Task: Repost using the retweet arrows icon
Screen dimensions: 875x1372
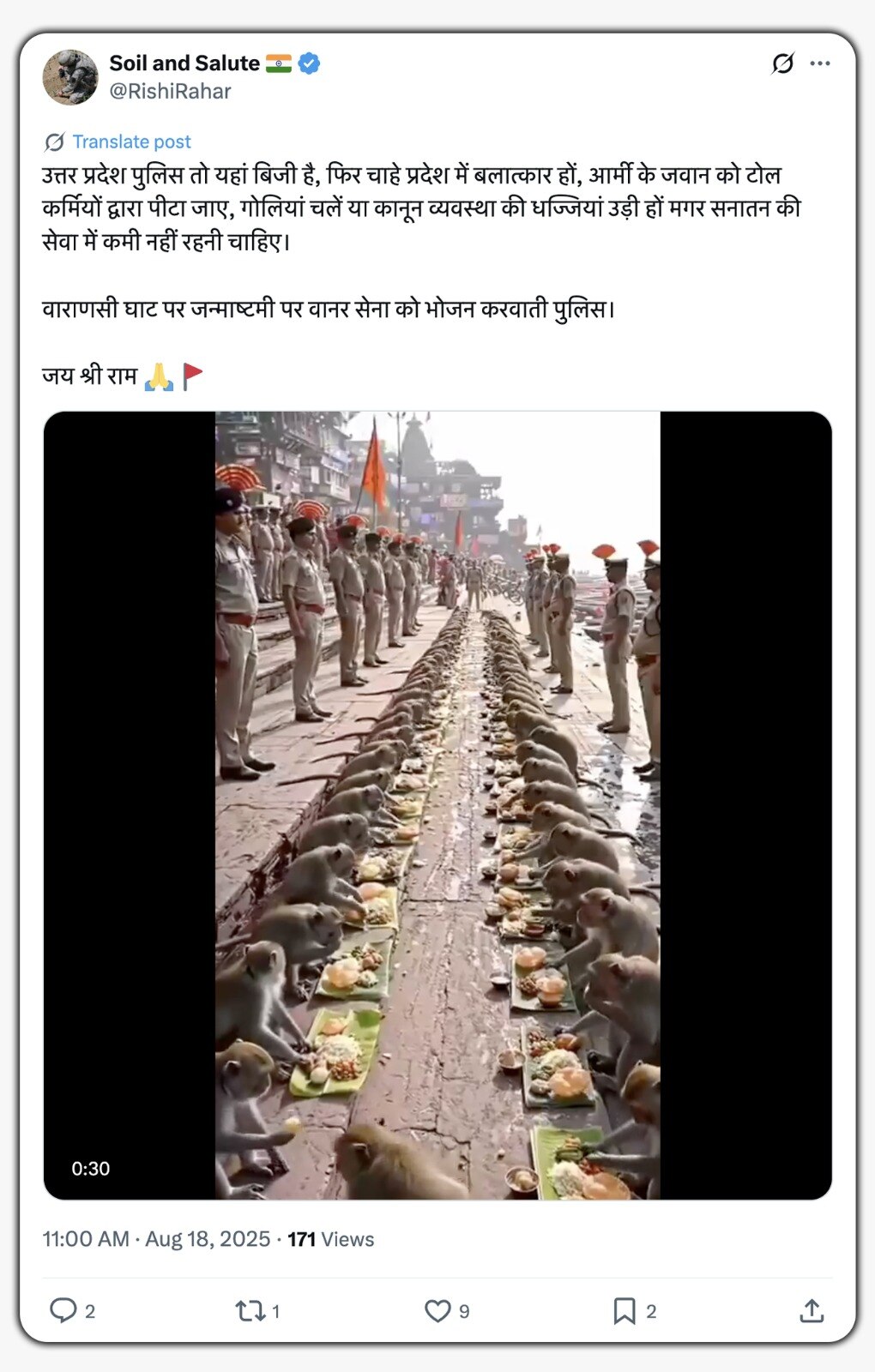Action: click(250, 1310)
